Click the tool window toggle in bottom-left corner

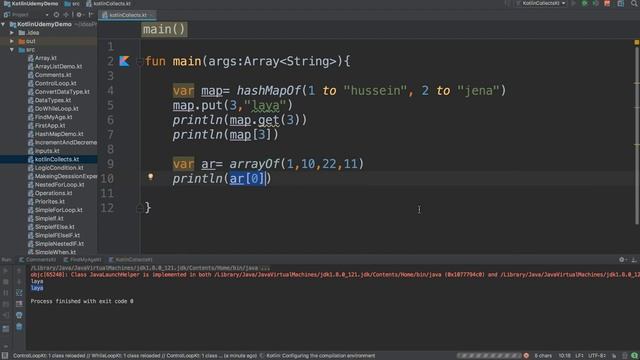click(x=4, y=356)
